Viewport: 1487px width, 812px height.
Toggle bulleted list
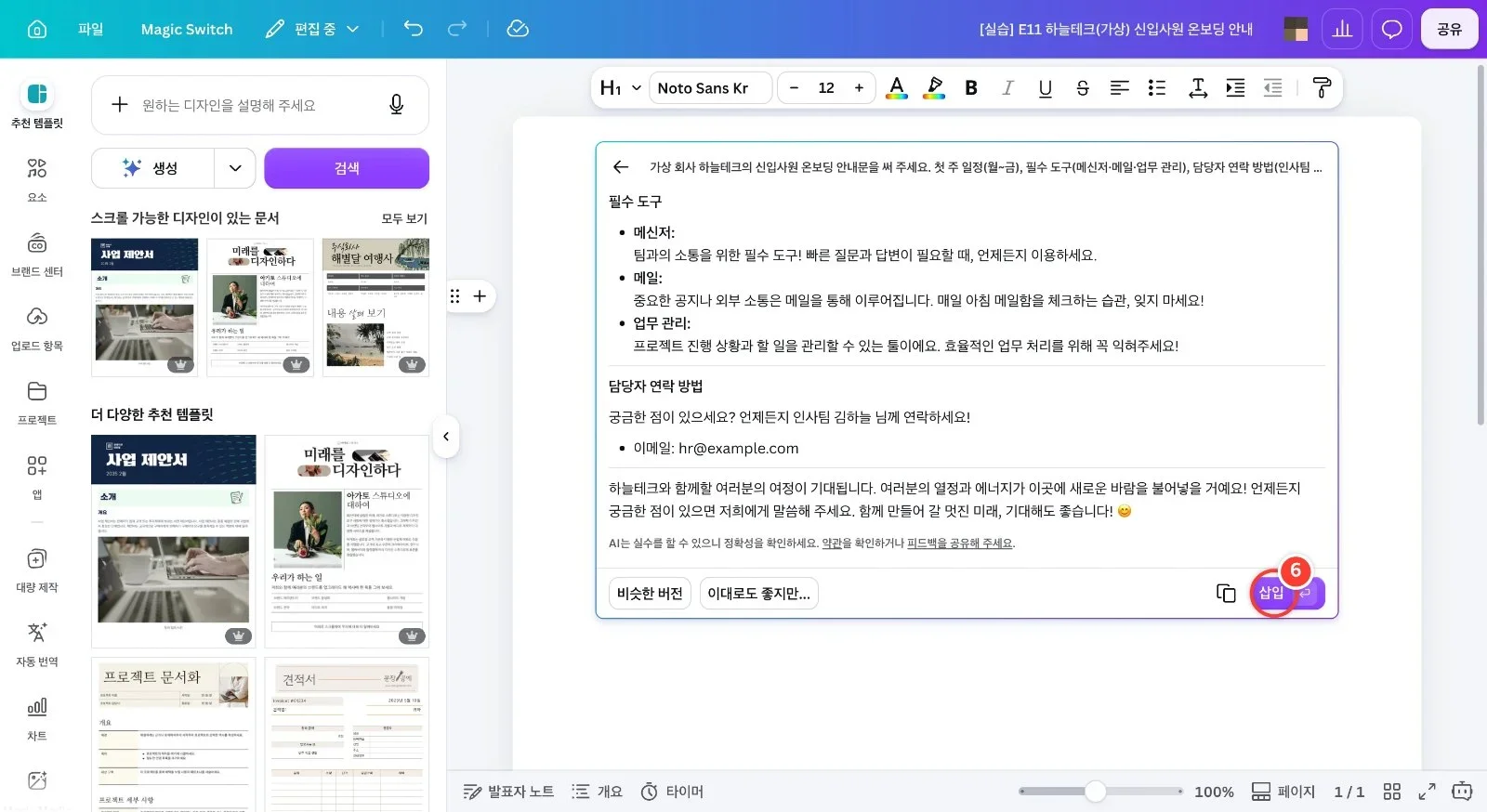1157,88
